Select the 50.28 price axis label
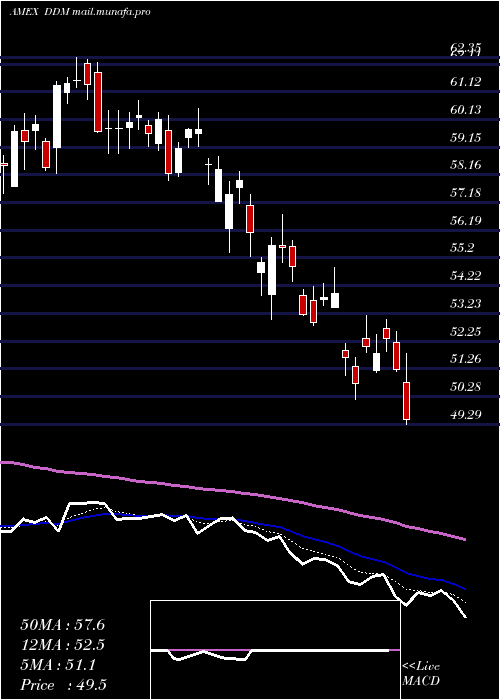This screenshot has width=500, height=700. 466,387
